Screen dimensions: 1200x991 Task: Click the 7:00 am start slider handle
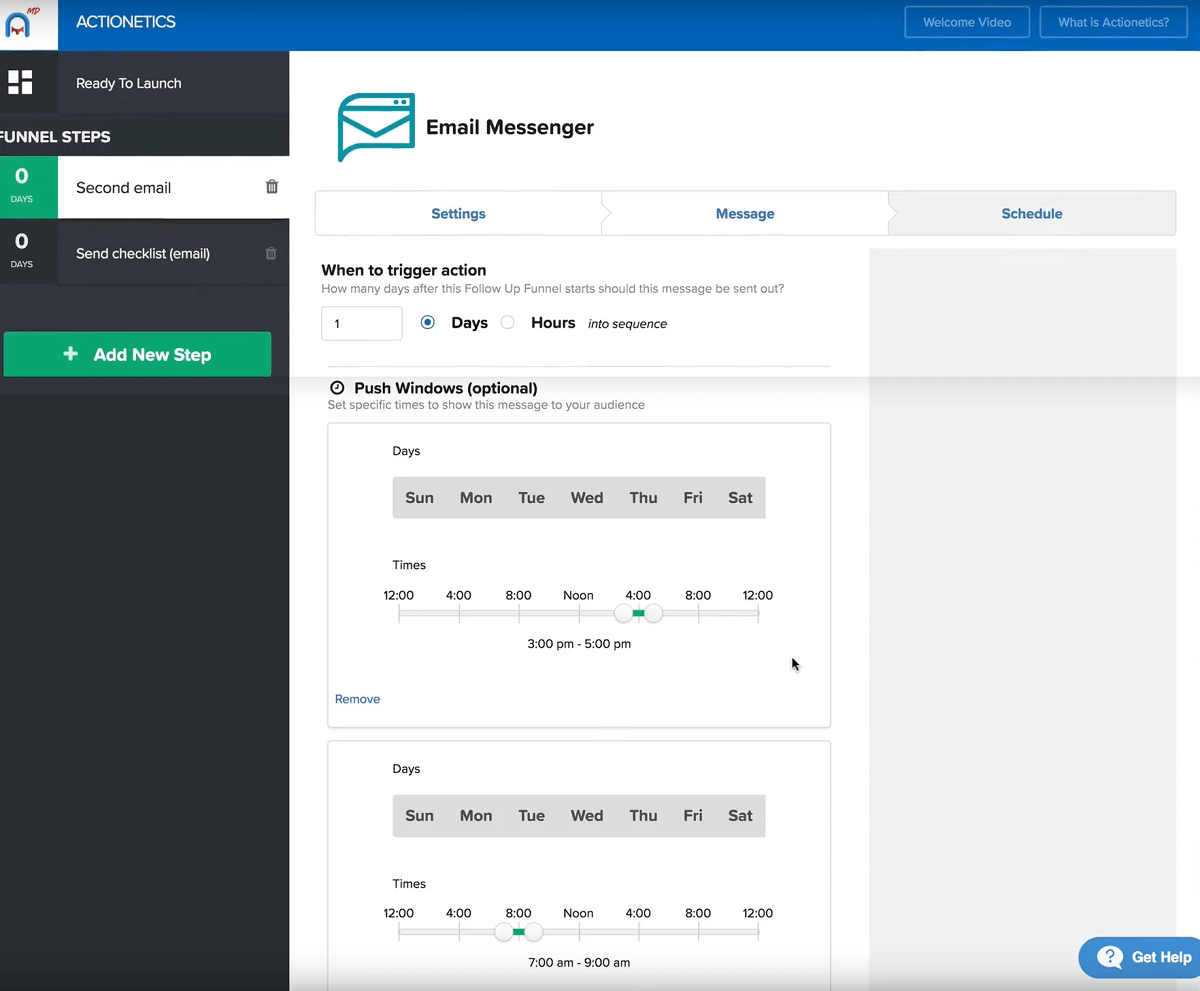[504, 932]
